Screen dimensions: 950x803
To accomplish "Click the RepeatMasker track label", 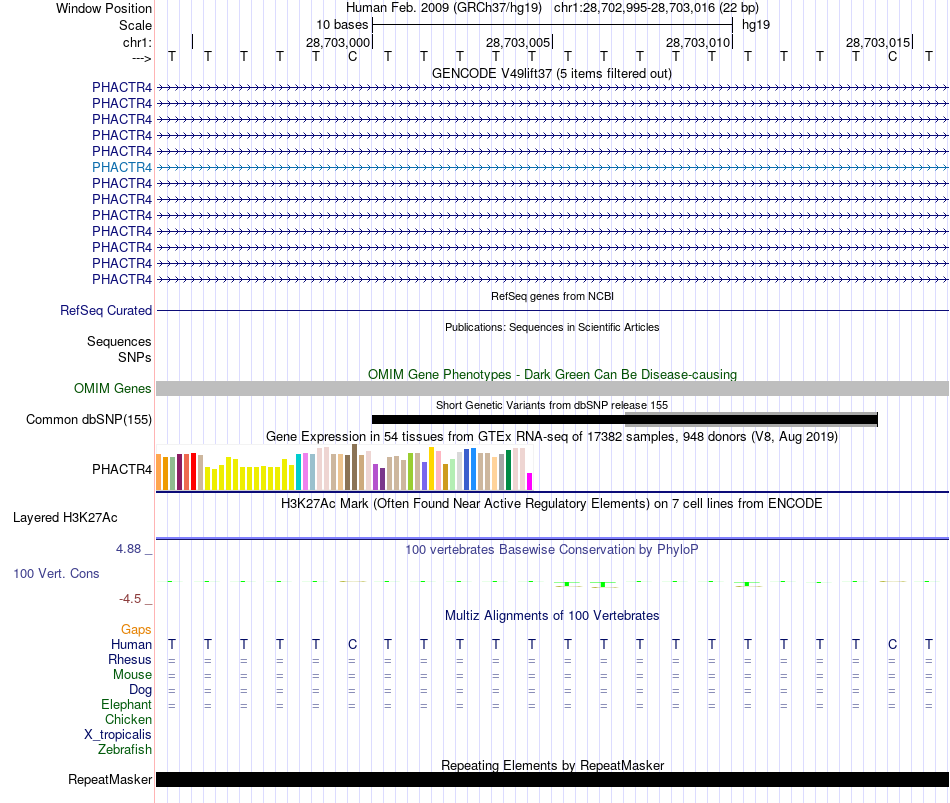I will coord(110,779).
